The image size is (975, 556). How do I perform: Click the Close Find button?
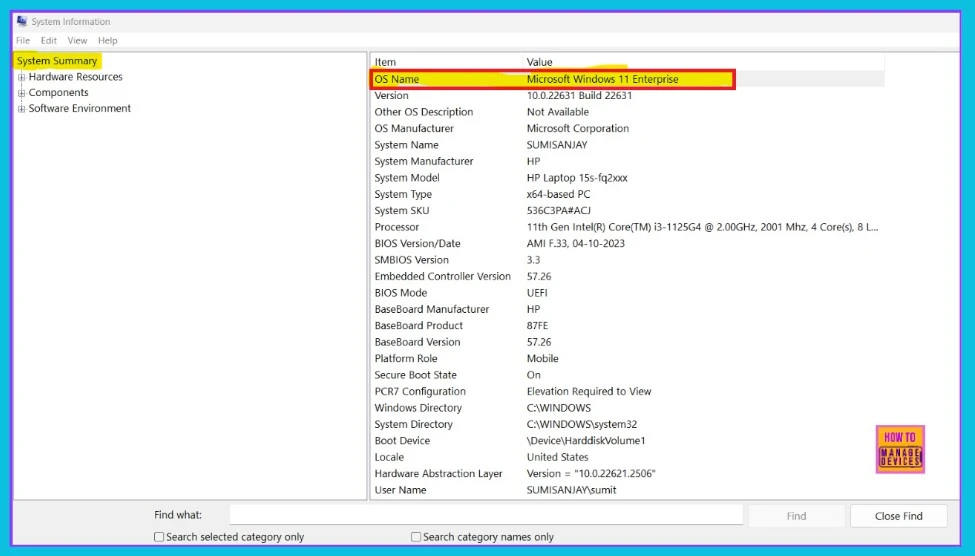pyautogui.click(x=899, y=516)
